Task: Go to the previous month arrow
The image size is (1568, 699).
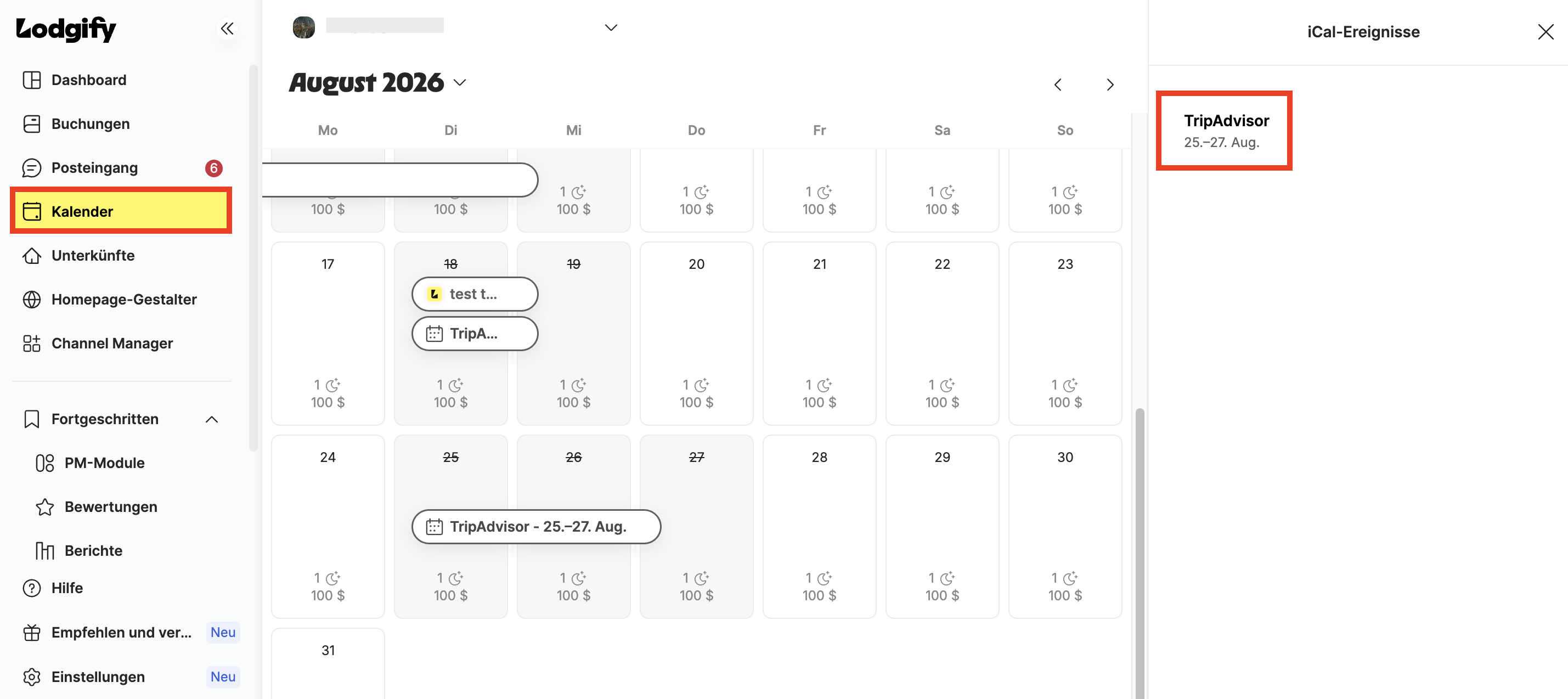Action: pos(1058,84)
